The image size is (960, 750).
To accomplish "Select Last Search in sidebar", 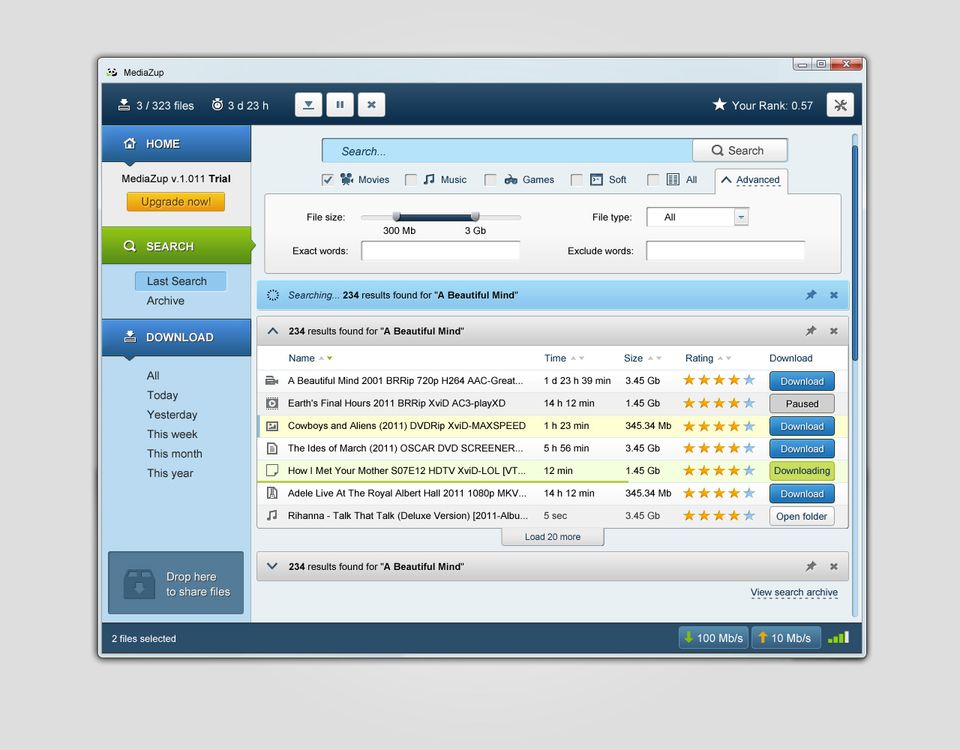I will 181,281.
